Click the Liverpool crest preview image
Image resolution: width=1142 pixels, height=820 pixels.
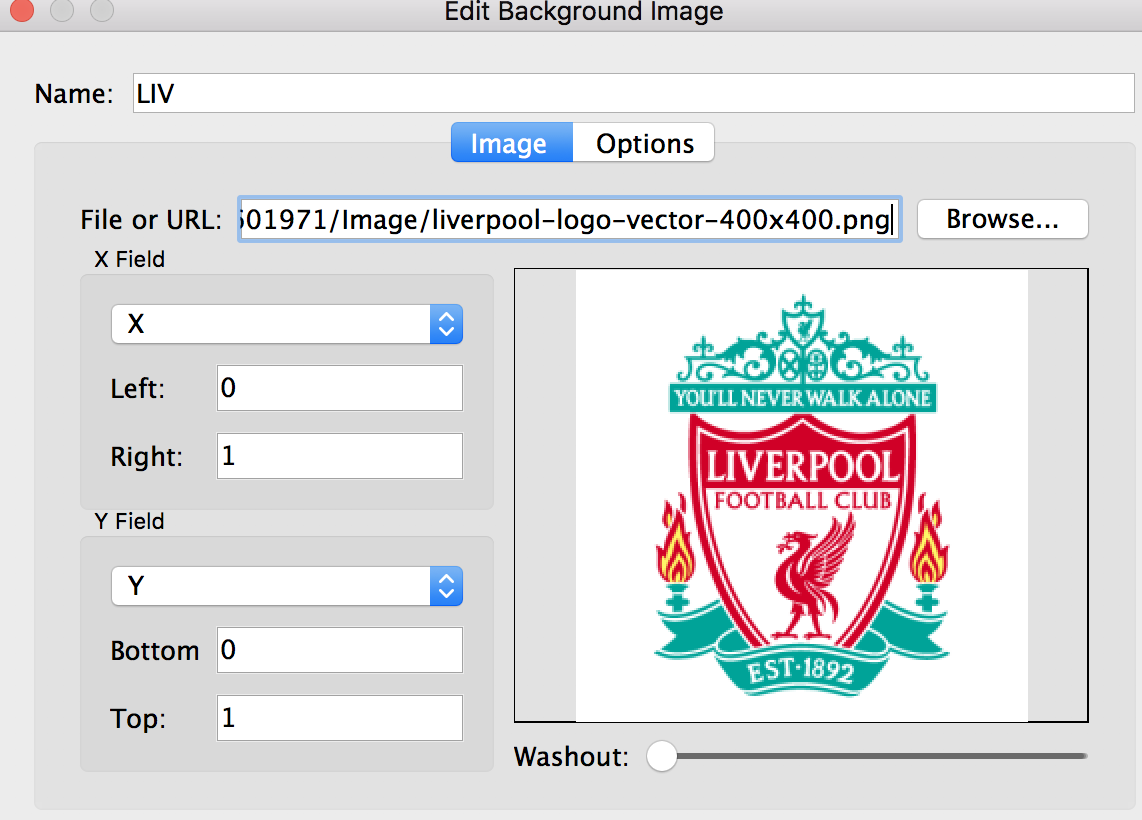801,495
